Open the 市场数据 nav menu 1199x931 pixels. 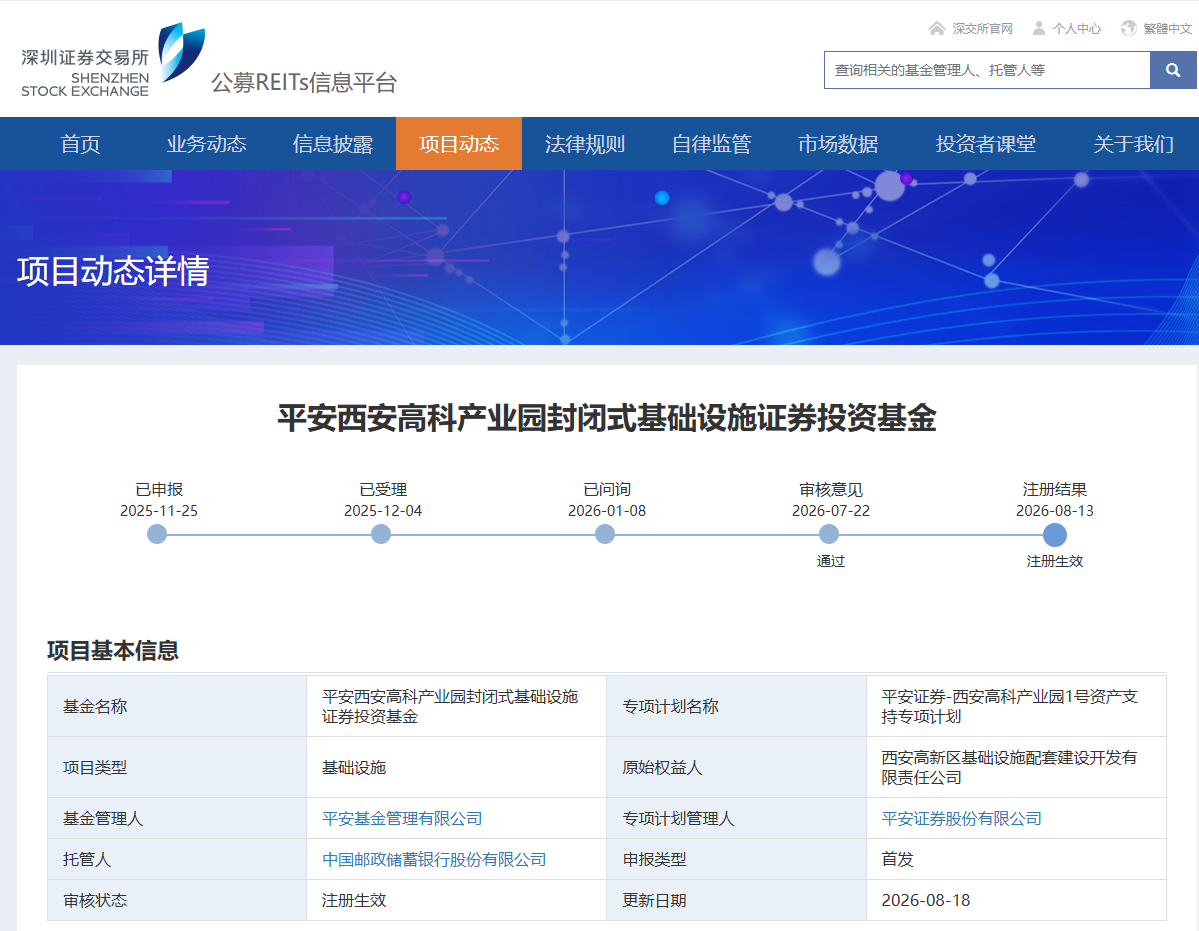[837, 144]
